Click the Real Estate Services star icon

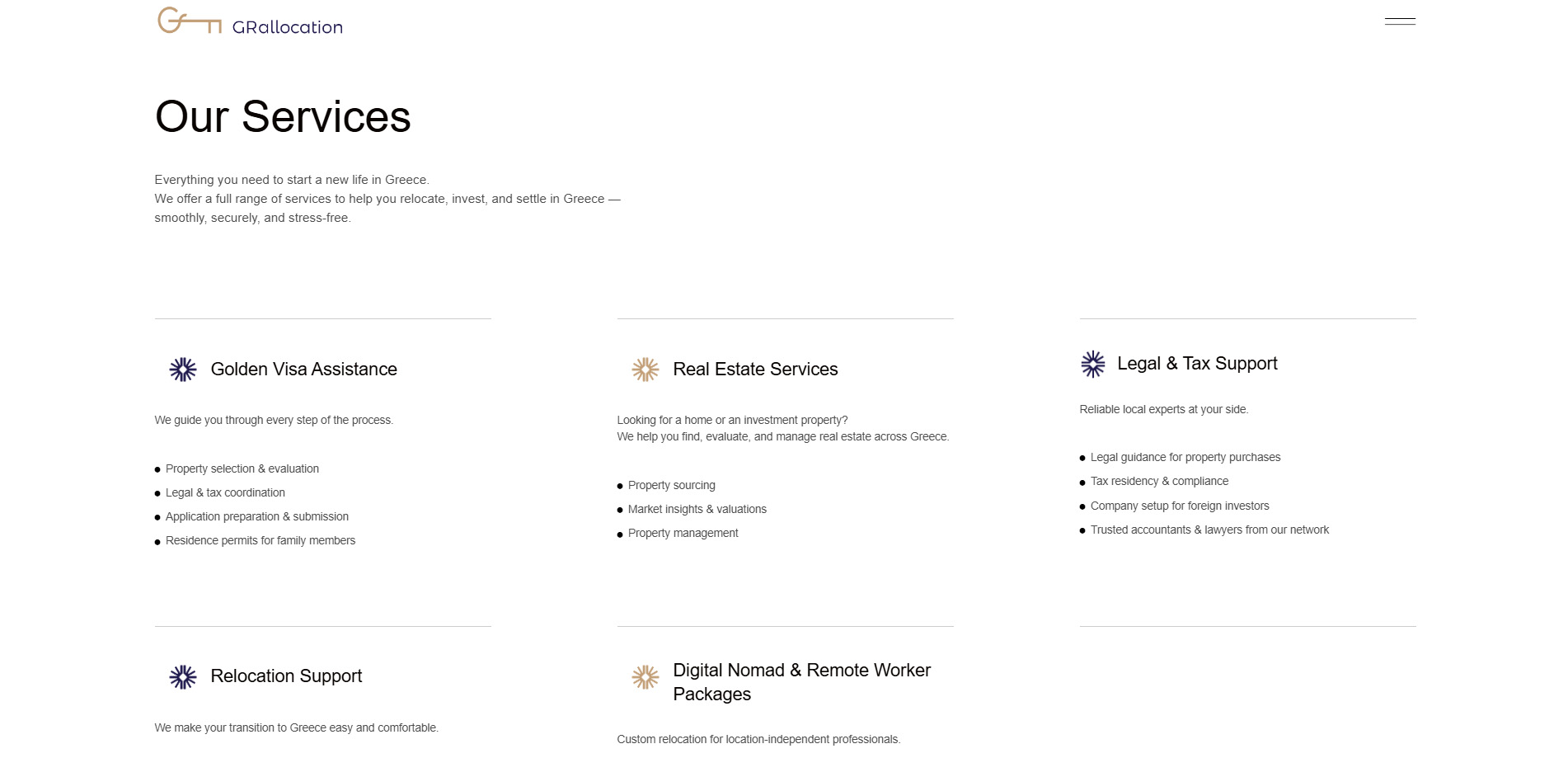pyautogui.click(x=646, y=370)
